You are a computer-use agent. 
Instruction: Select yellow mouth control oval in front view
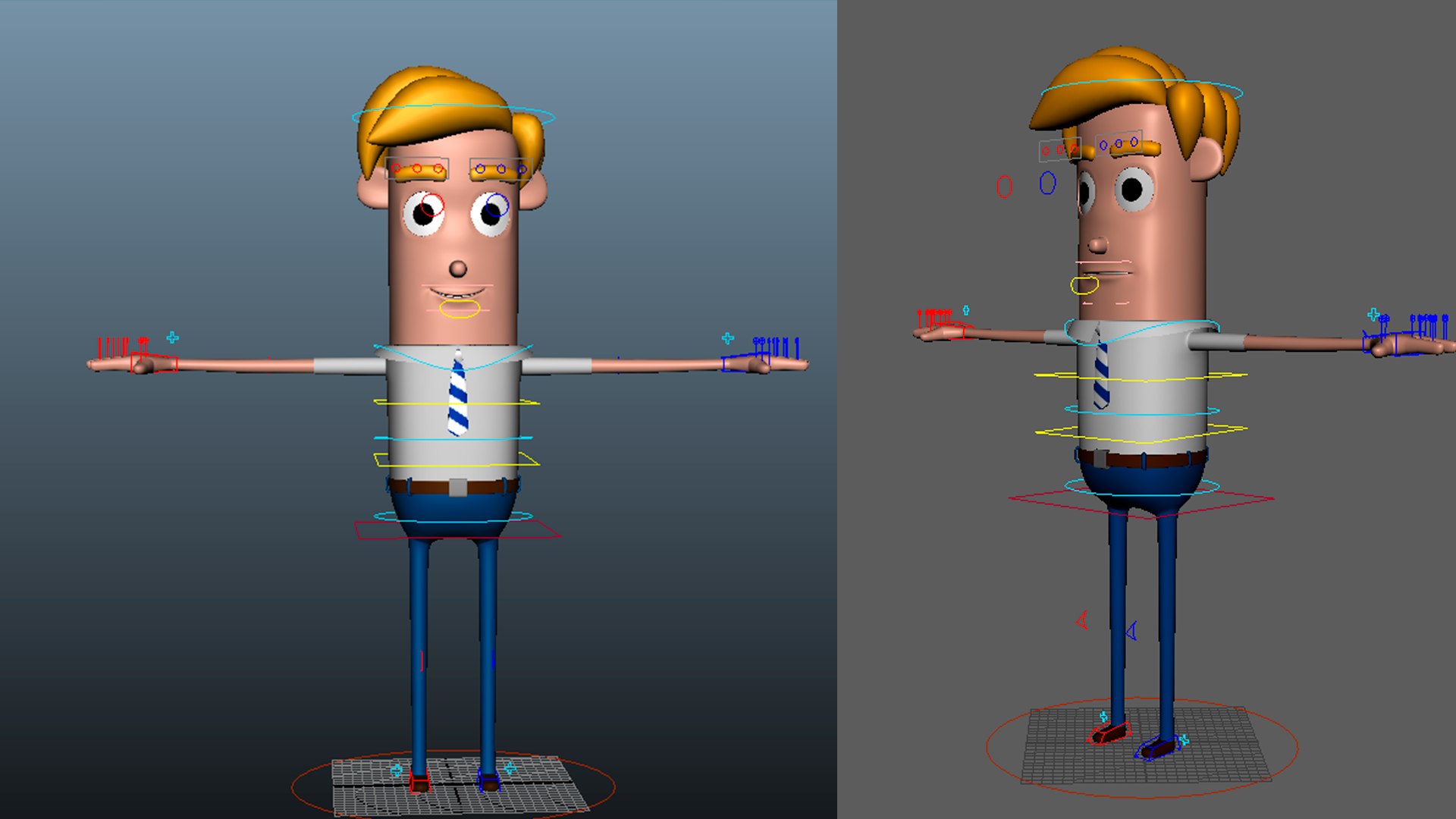[460, 309]
